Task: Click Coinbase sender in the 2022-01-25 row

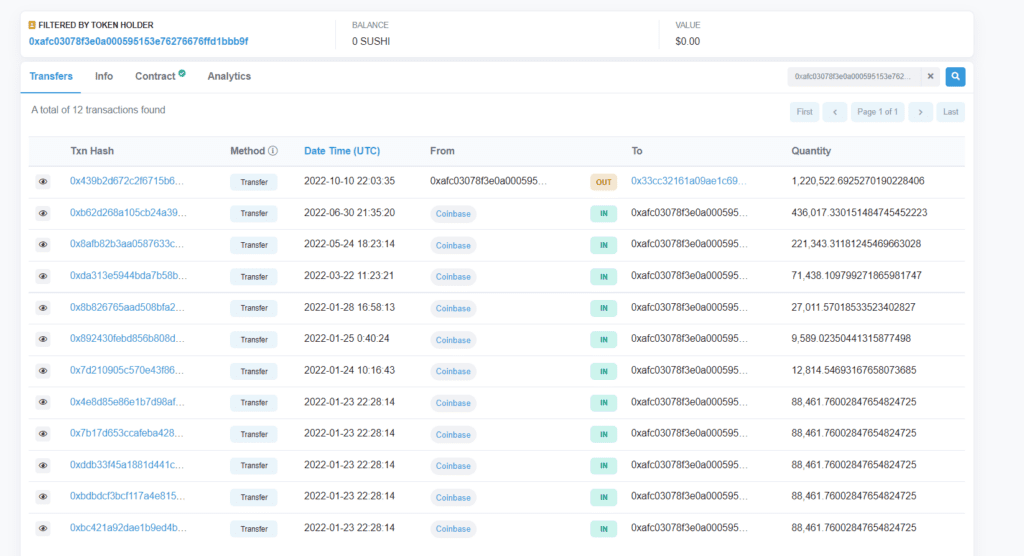Action: pyautogui.click(x=453, y=340)
